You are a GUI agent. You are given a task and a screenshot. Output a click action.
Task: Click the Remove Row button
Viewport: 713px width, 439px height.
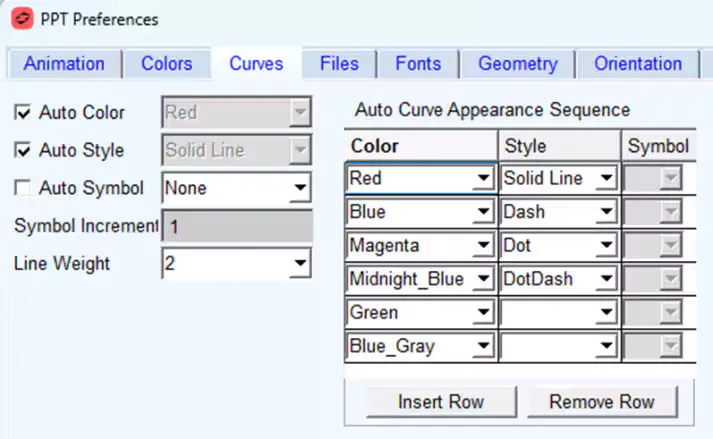pos(602,402)
